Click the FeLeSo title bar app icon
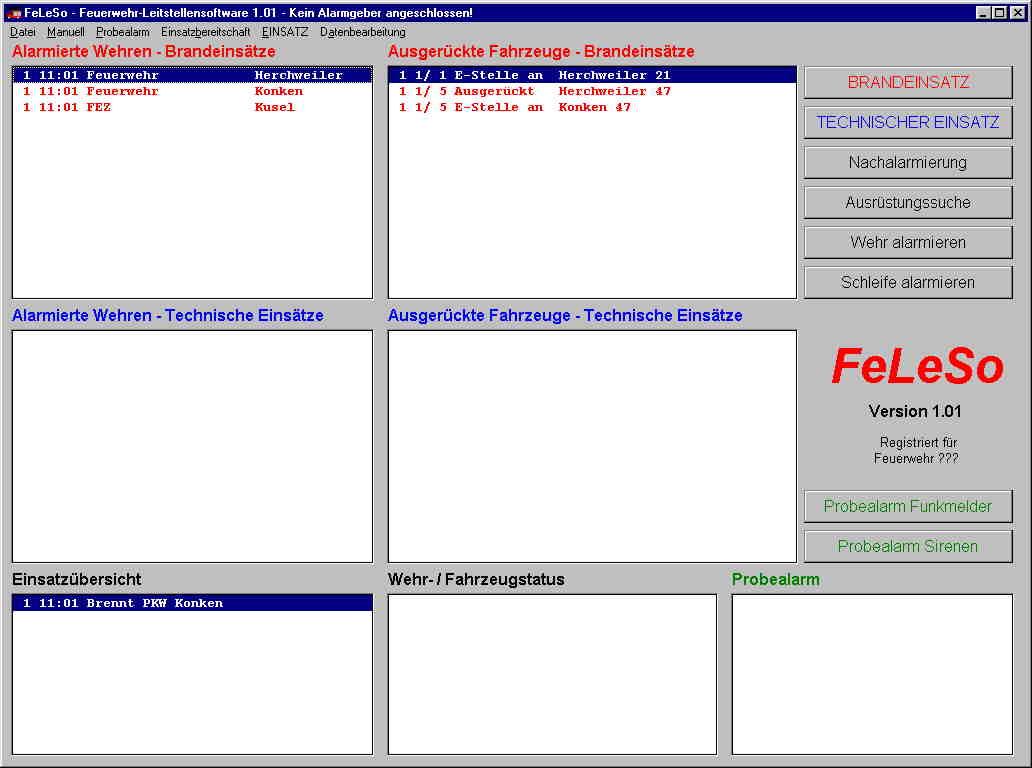The height and width of the screenshot is (768, 1032). click(x=13, y=13)
